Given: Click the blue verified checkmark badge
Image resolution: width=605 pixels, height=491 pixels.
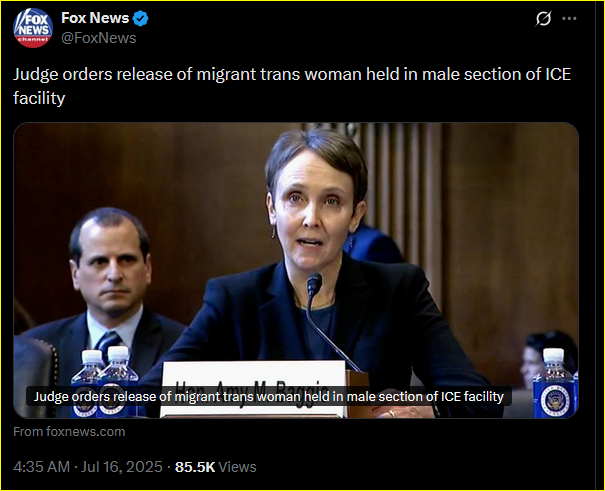Looking at the screenshot, I should (141, 19).
